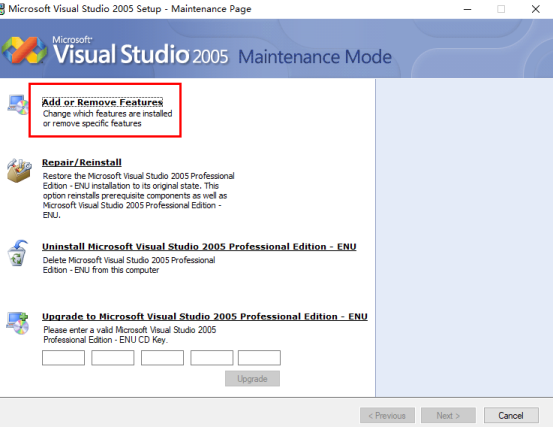Viewport: 554px width, 427px height.
Task: Click Upgrade to Microsoft Visual Studio 2005 link
Action: point(205,316)
